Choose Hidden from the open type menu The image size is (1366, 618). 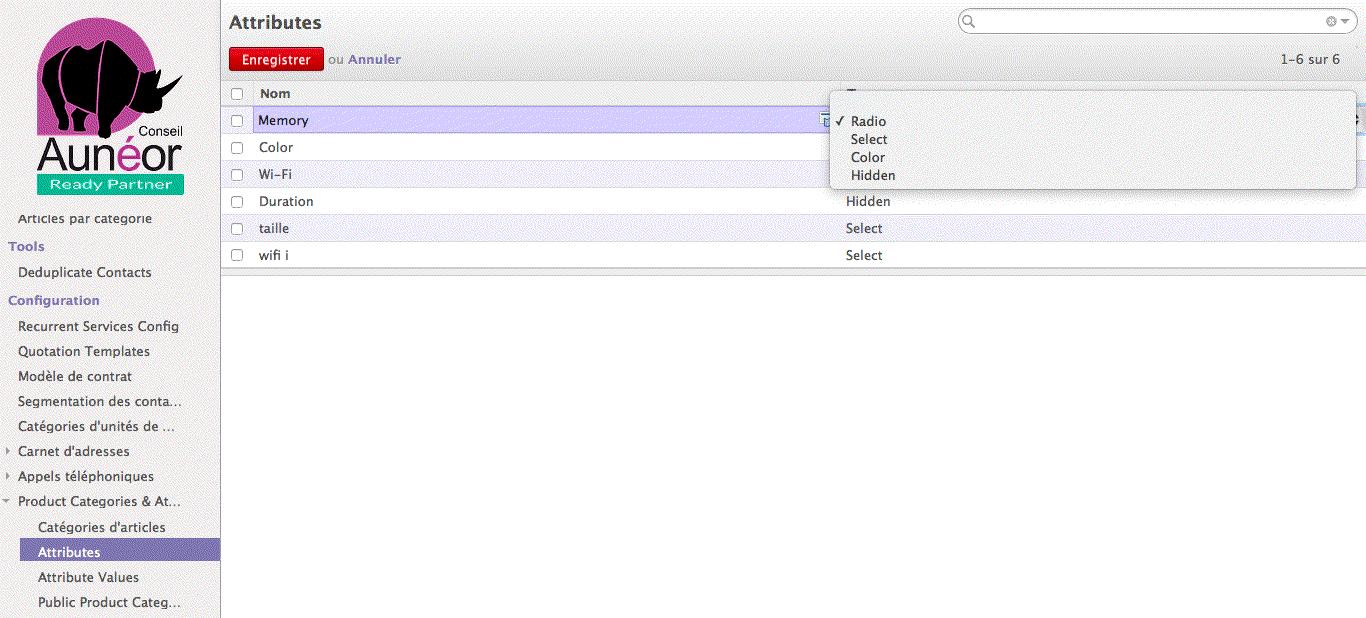873,175
